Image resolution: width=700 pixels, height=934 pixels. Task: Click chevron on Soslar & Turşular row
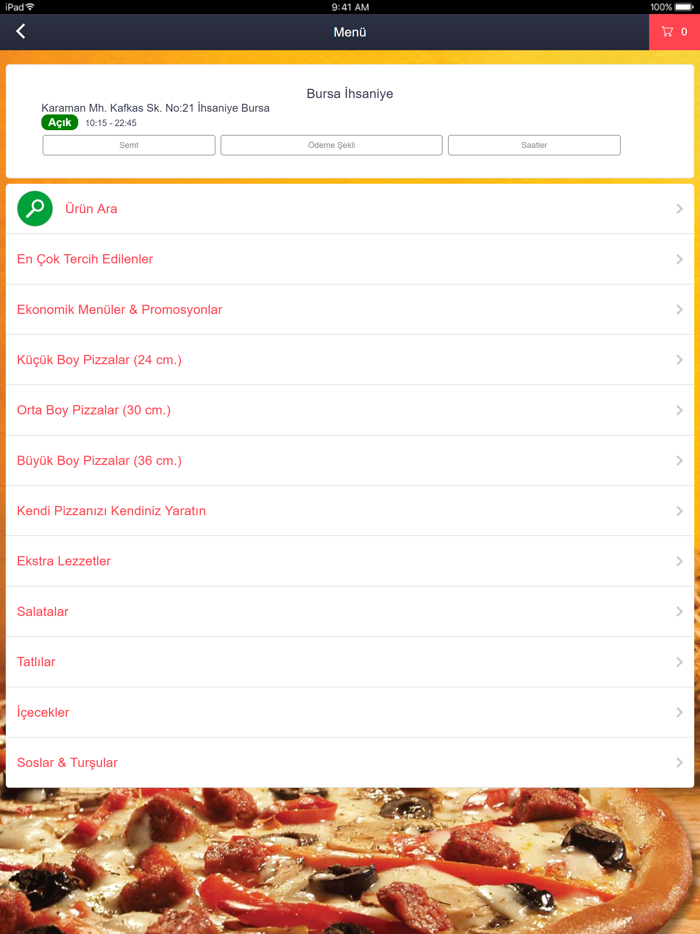(x=679, y=762)
